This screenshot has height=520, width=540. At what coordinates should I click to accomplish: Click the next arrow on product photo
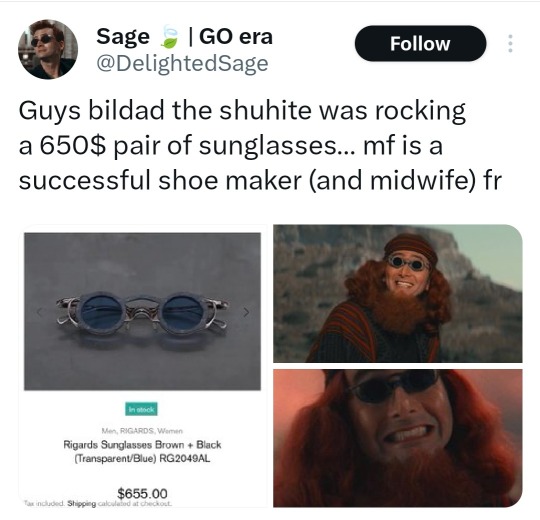pos(246,312)
